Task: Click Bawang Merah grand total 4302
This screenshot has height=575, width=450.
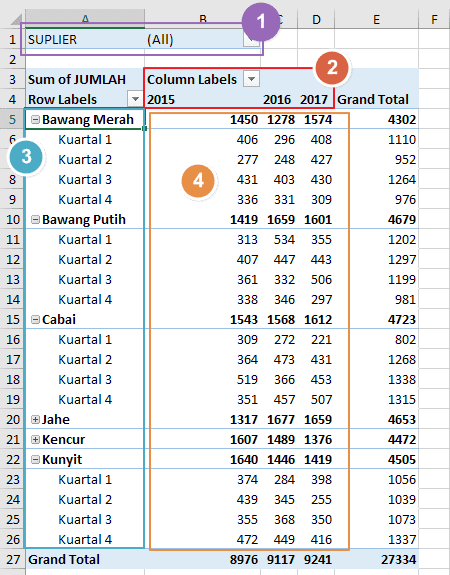Action: tap(402, 120)
